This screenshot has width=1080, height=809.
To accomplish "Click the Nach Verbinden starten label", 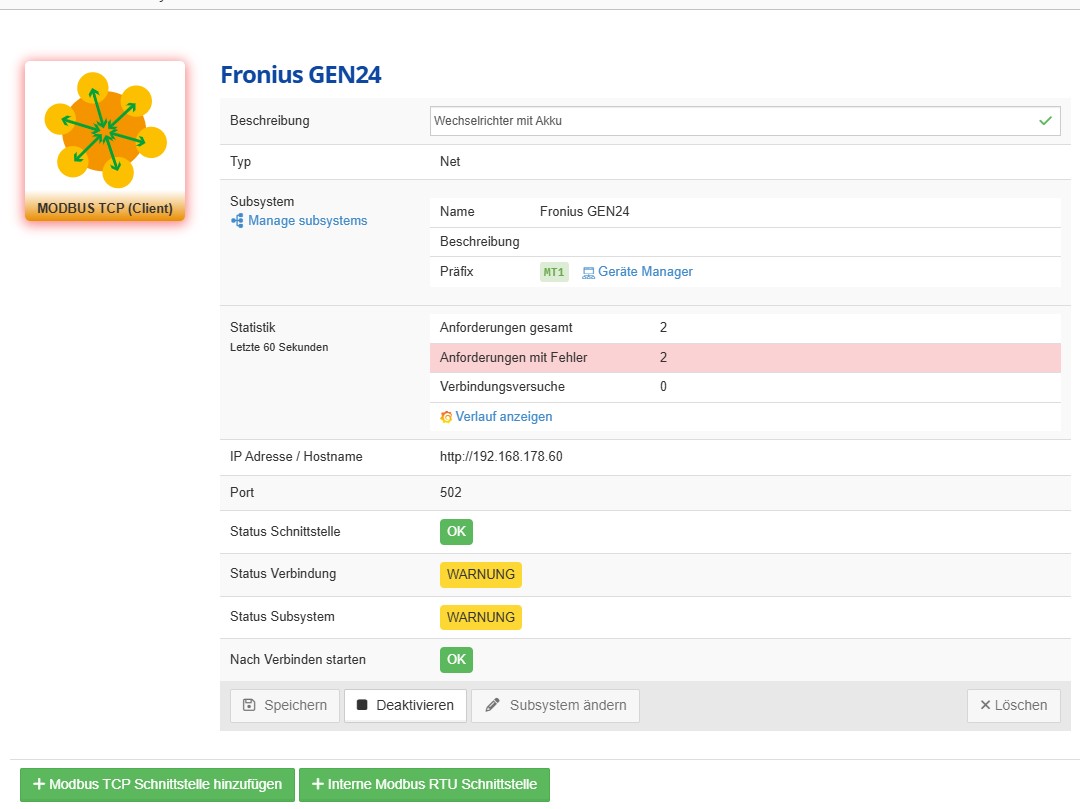I will (298, 660).
